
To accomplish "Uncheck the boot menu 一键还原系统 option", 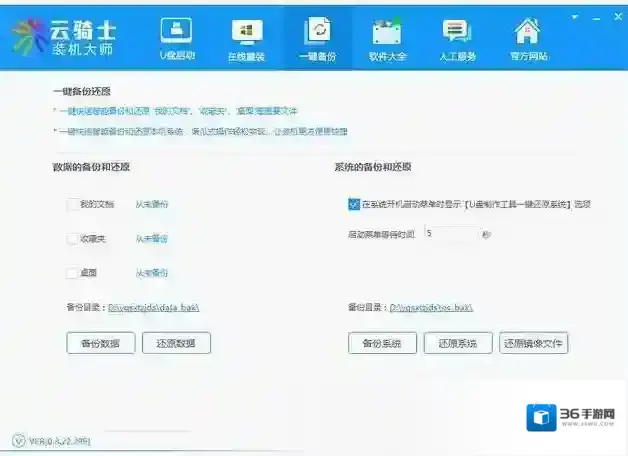I will 354,204.
